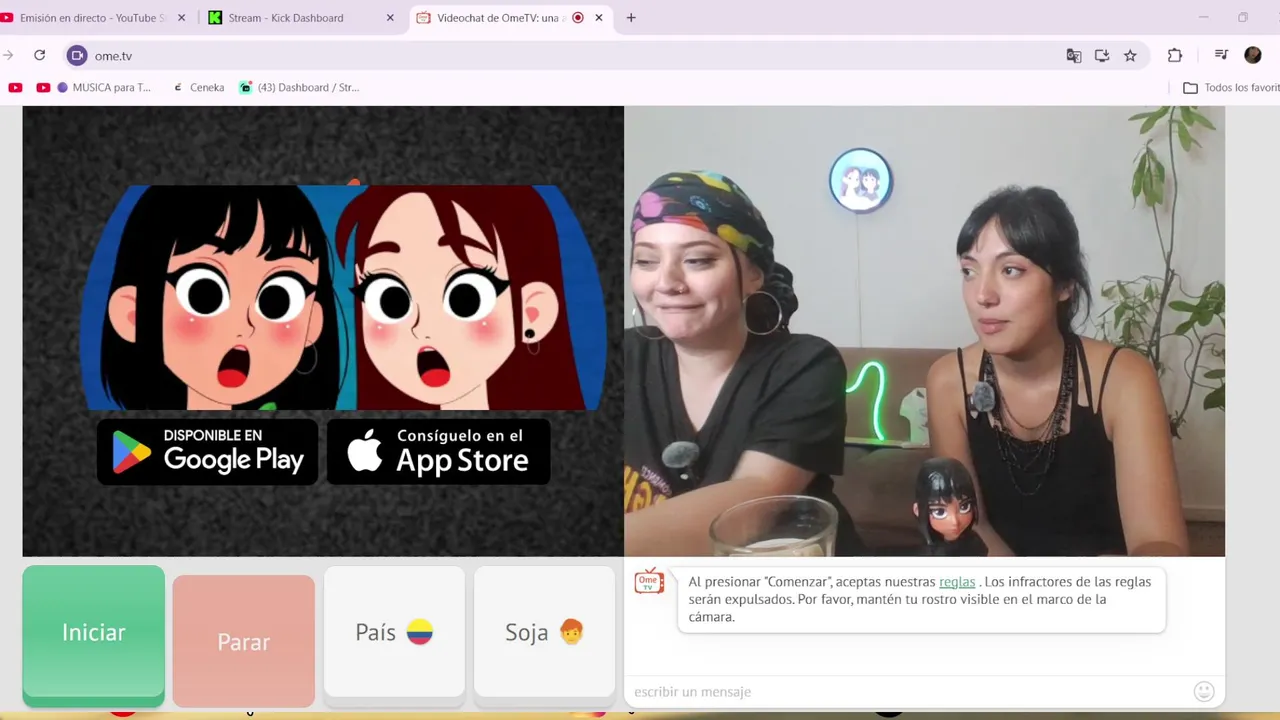The height and width of the screenshot is (720, 1280).
Task: Open the Todos los favoritos folder
Action: (1231, 88)
